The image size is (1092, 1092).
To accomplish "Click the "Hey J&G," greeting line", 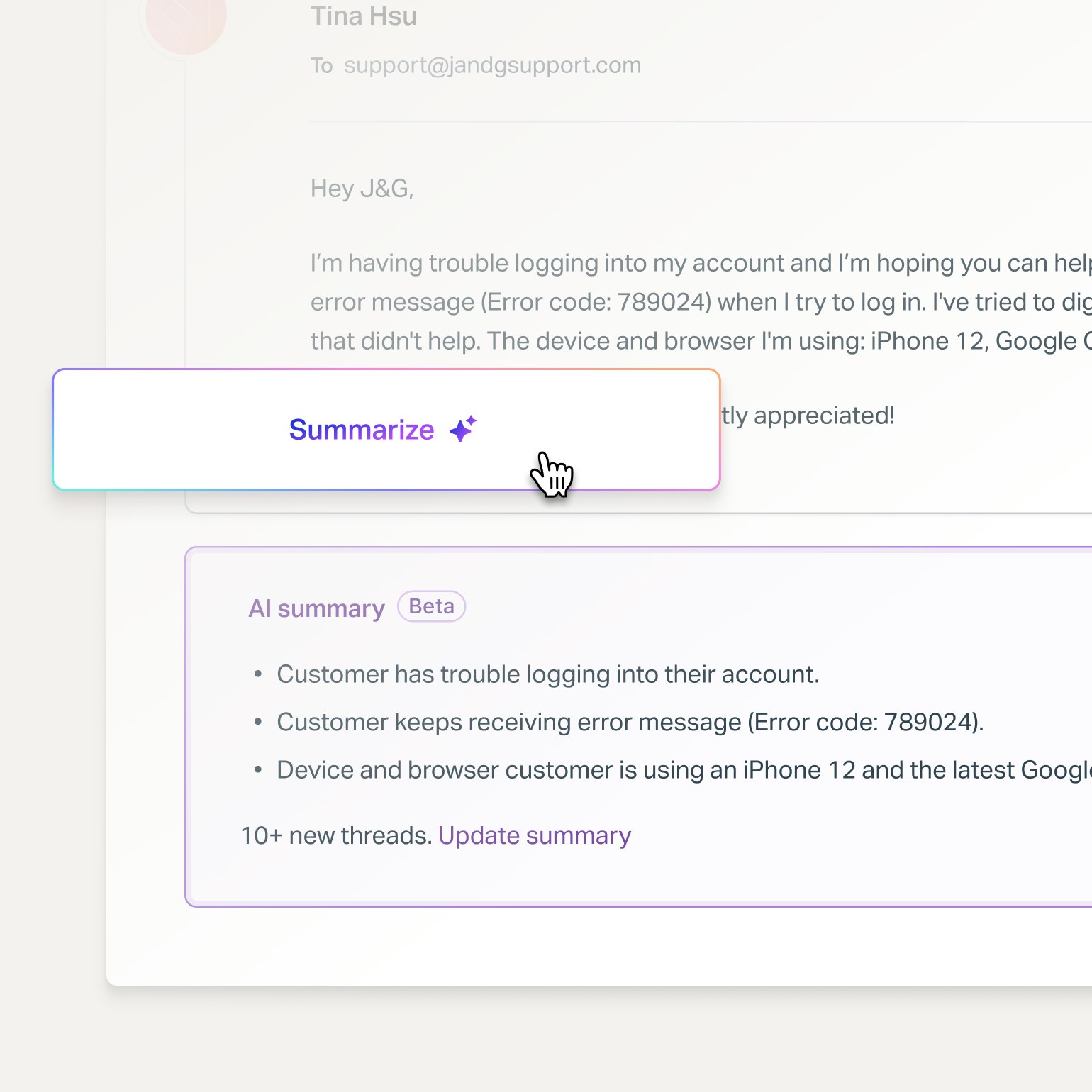I will [x=362, y=189].
